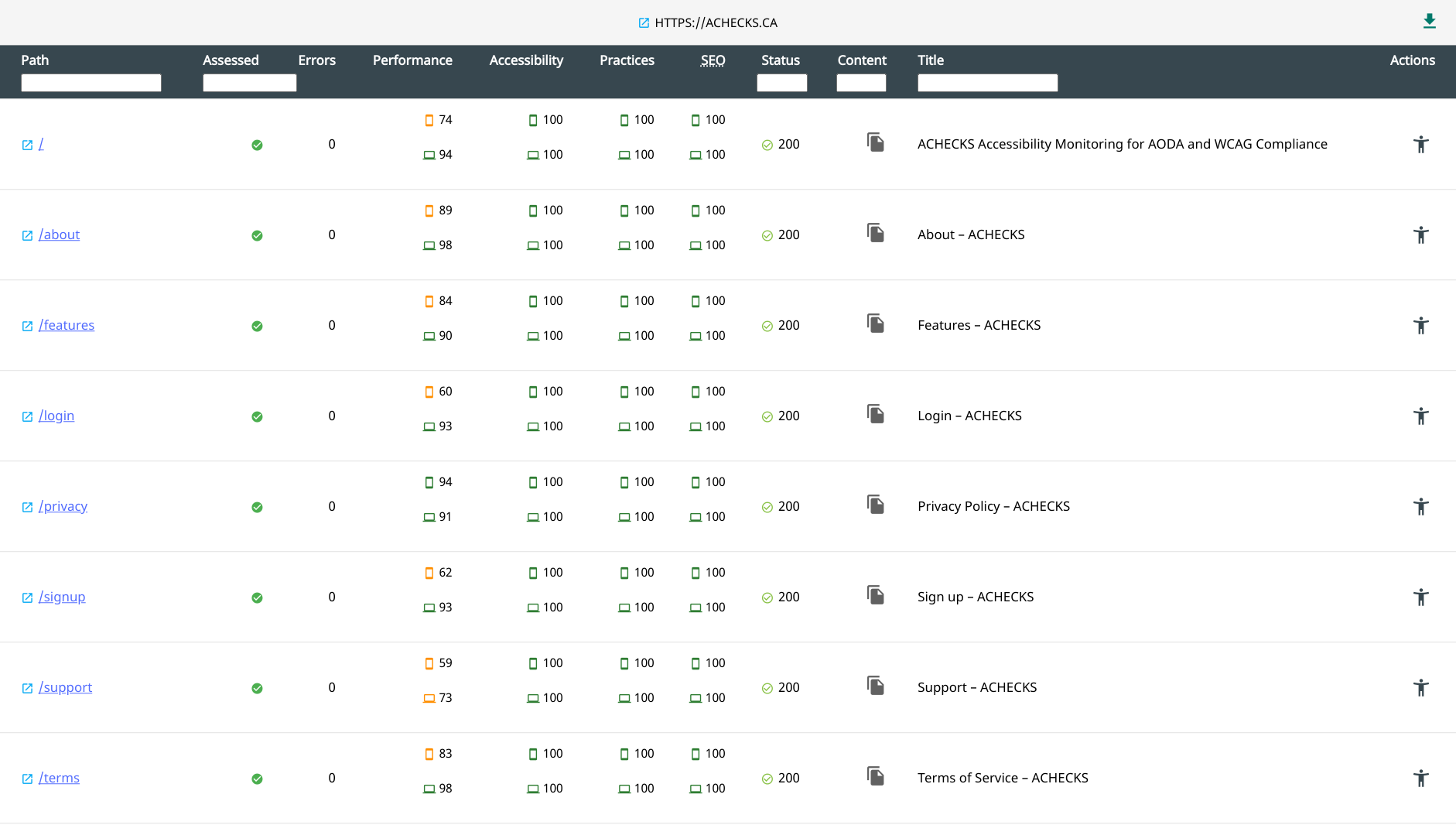The height and width of the screenshot is (825, 1456).
Task: Click external link icon beside /login
Action: (27, 416)
